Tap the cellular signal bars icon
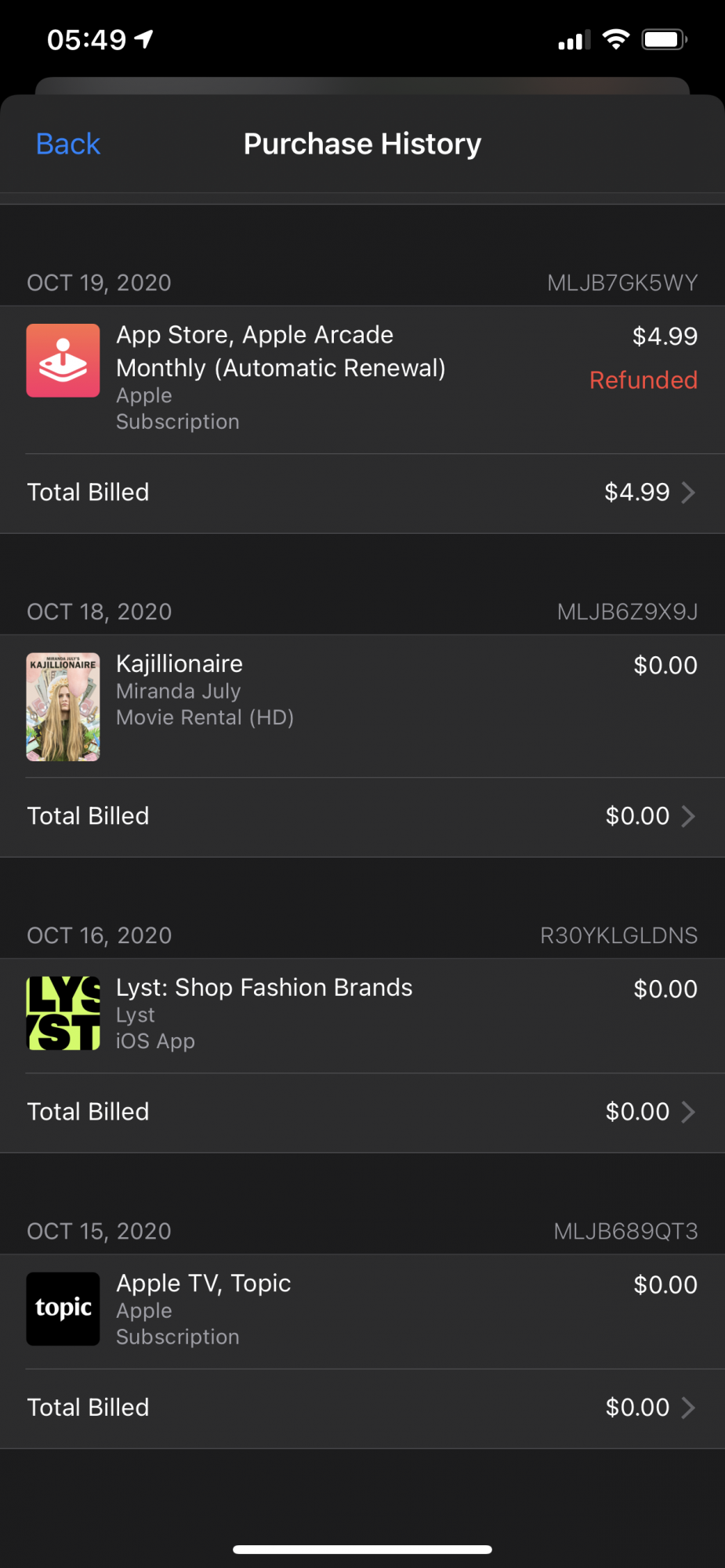Screen dimensions: 725x1568 (x=574, y=40)
